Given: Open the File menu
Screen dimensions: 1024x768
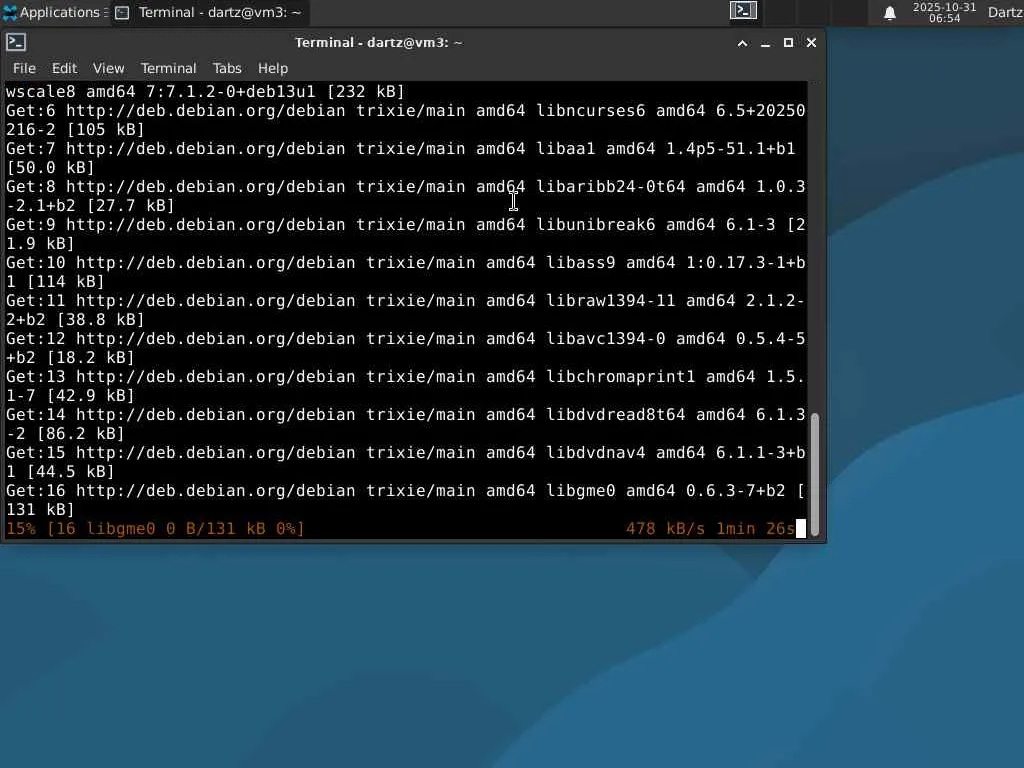Looking at the screenshot, I should 24,68.
